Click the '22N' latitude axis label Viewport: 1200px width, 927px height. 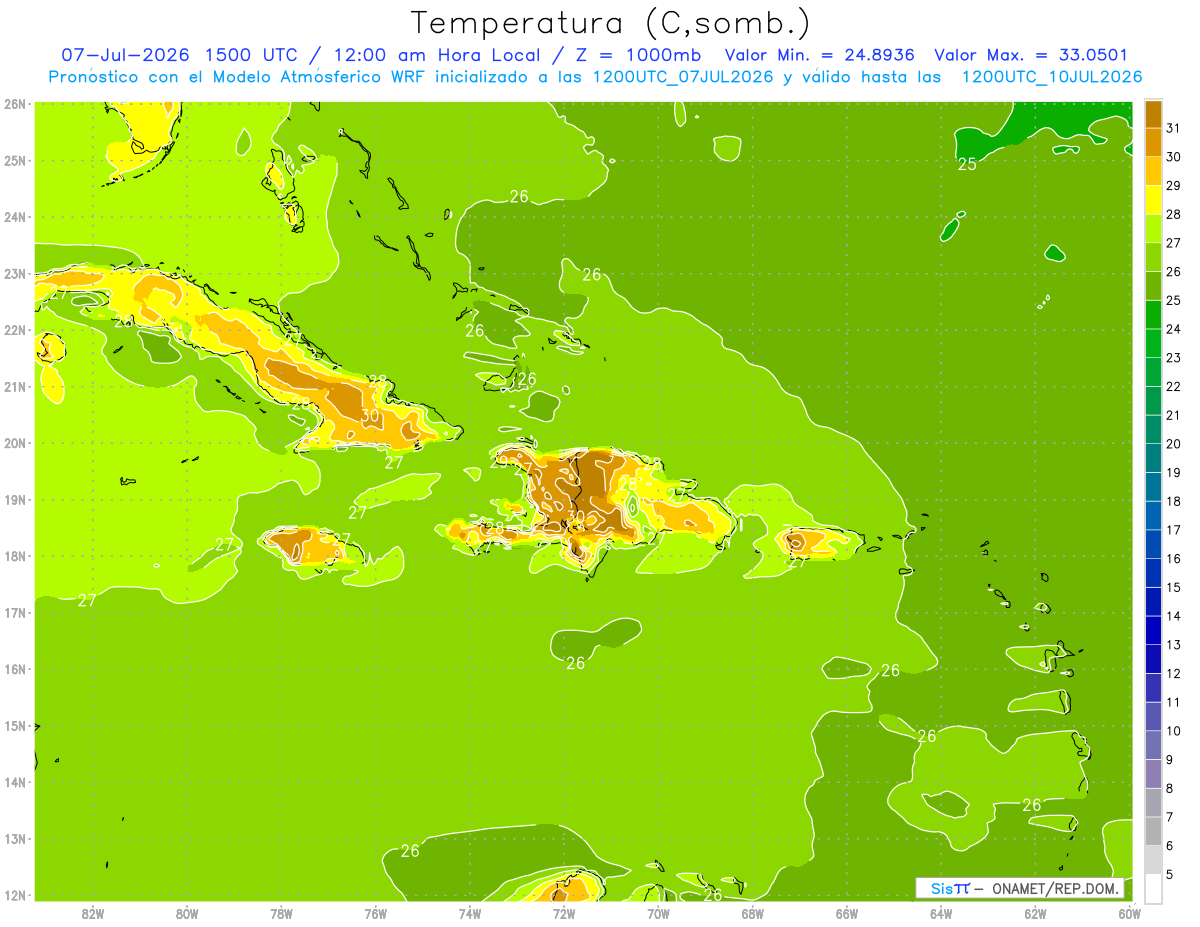click(14, 330)
